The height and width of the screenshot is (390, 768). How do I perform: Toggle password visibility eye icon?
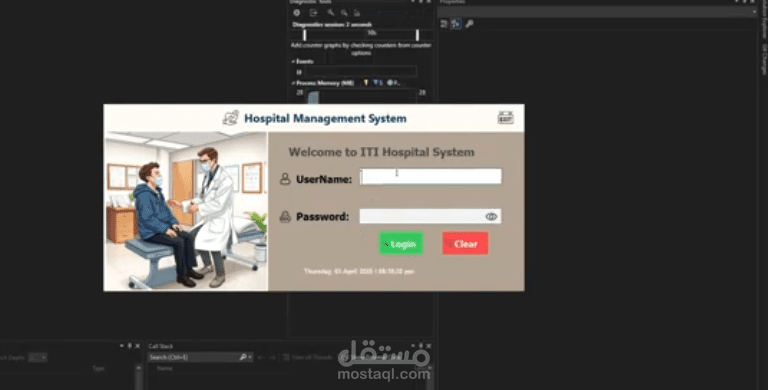491,217
